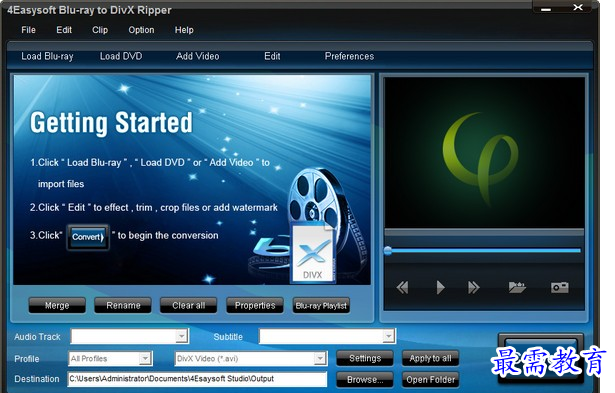Screen dimensions: 615x393
Task: Expand the All Profiles category dropdown
Action: point(145,358)
